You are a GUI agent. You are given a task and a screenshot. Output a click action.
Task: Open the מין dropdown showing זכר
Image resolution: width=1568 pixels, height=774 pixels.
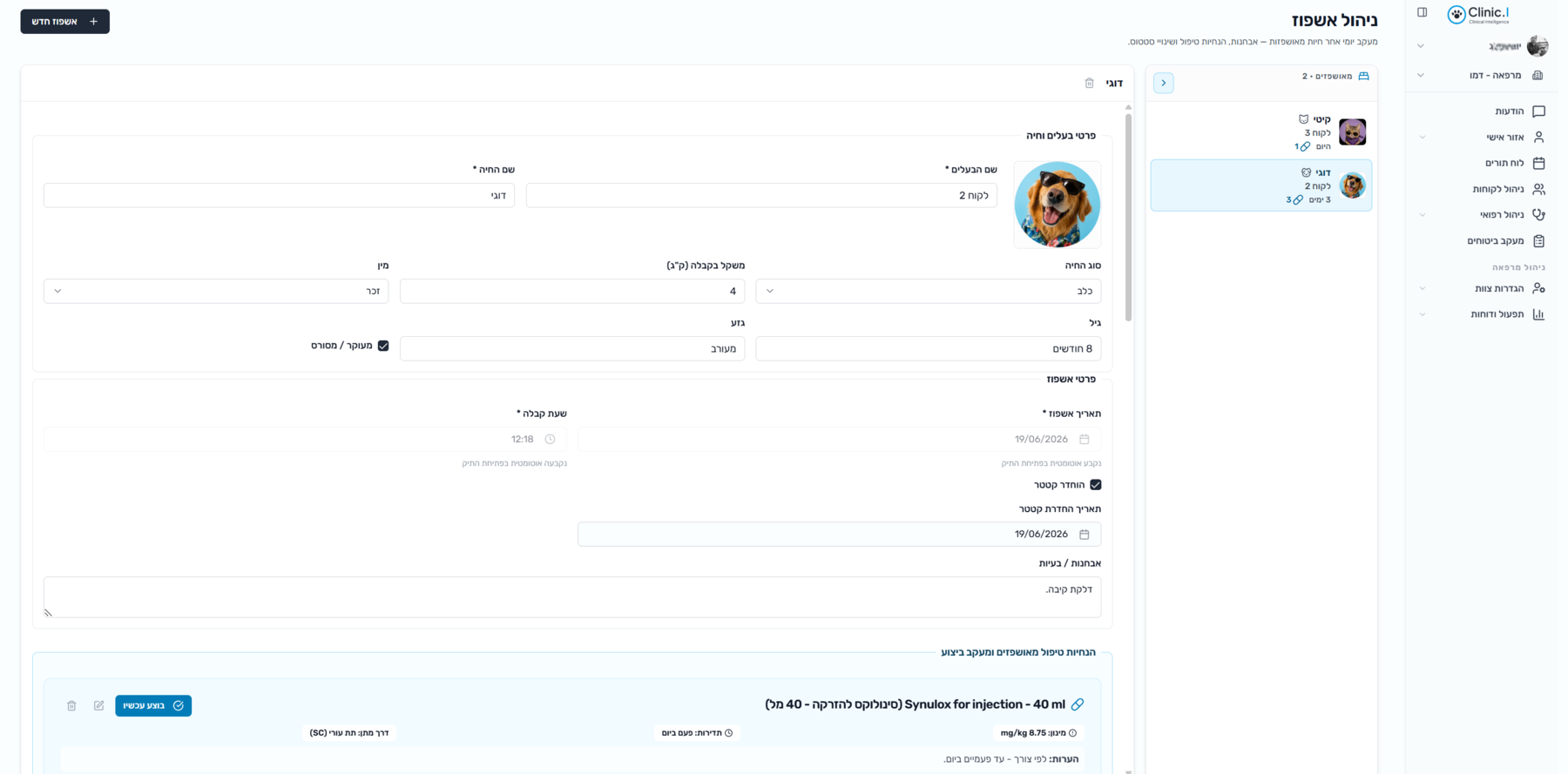tap(216, 292)
